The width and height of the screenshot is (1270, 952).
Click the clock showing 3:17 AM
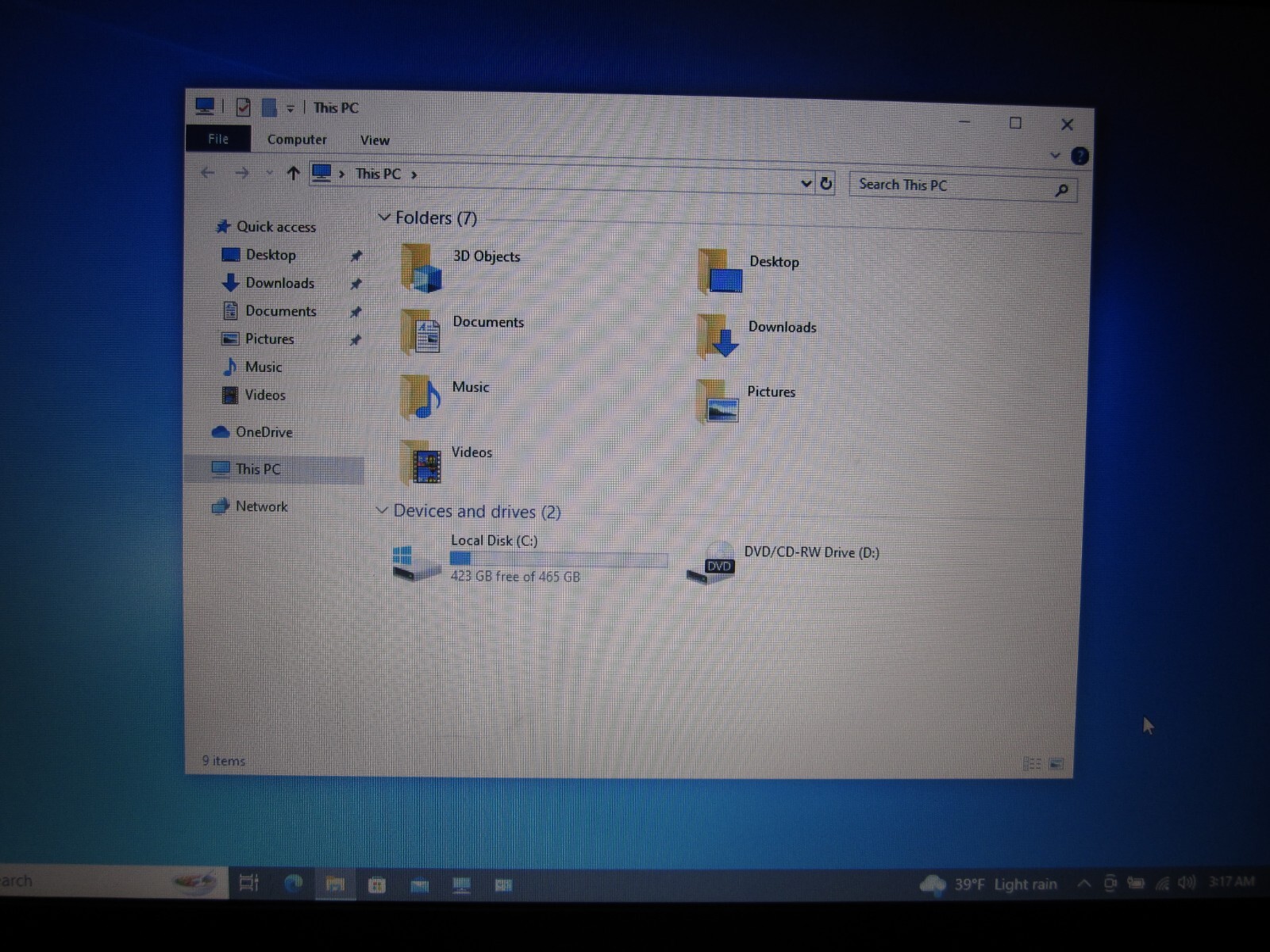(x=1231, y=881)
